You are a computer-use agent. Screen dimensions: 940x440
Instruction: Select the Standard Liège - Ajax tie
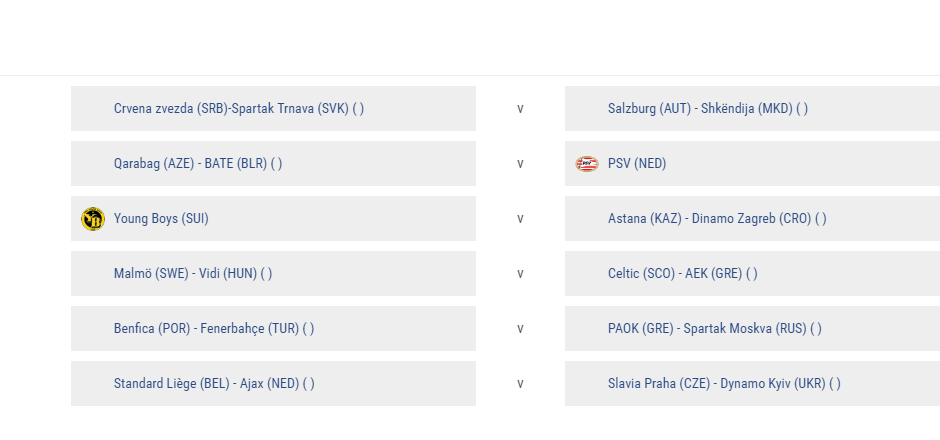pos(214,384)
